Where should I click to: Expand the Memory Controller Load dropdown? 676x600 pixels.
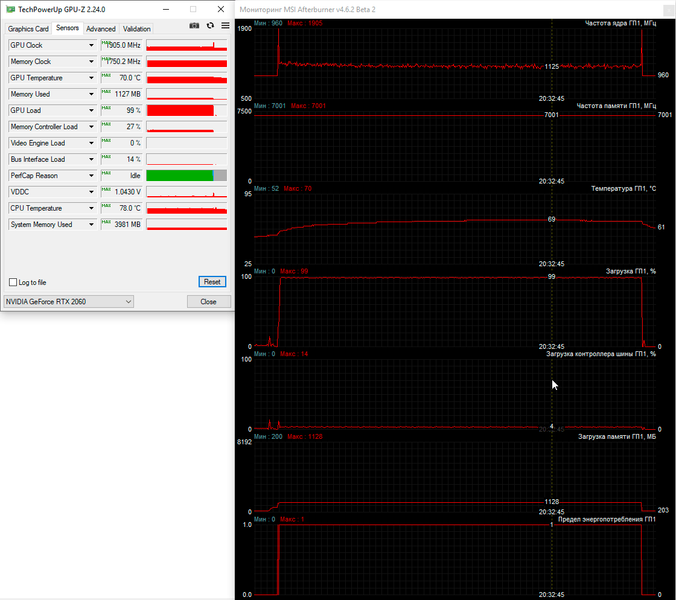91,127
